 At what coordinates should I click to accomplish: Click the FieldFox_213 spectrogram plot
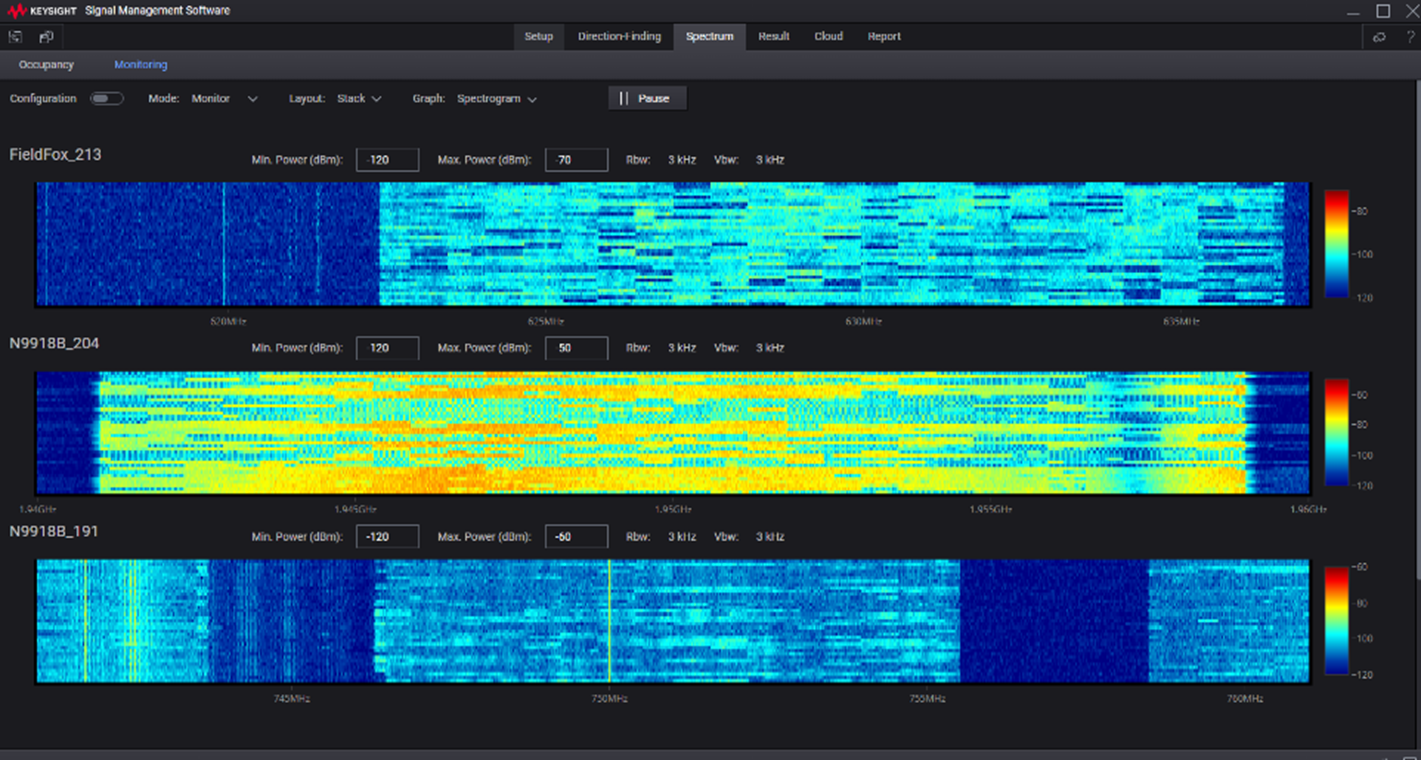pos(672,244)
